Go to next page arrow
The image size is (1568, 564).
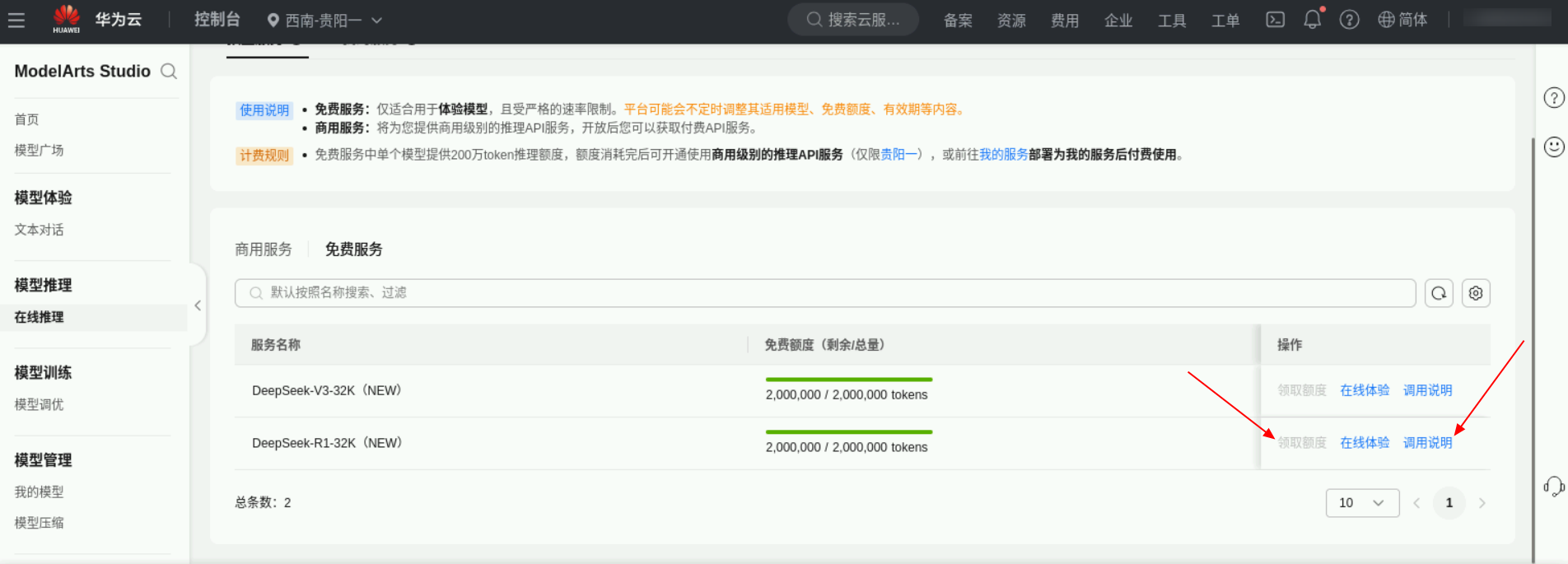point(1482,503)
